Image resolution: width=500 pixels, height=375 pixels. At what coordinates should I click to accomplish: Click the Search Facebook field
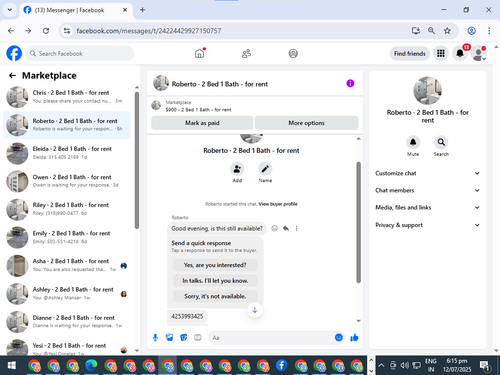pyautogui.click(x=80, y=53)
